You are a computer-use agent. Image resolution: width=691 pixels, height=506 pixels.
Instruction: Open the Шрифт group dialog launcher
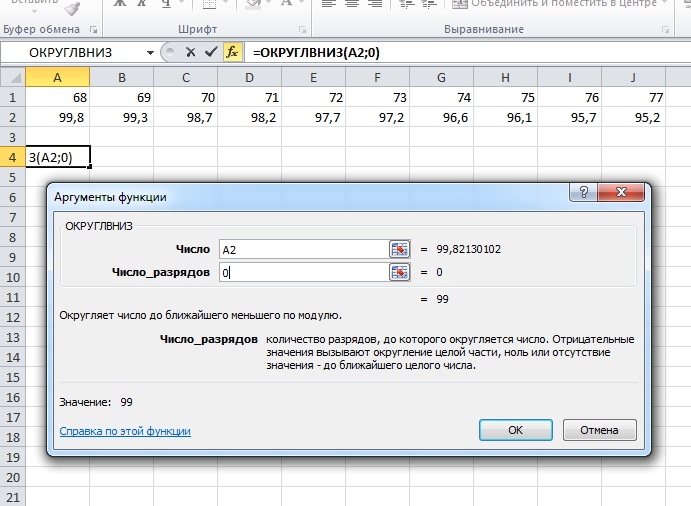pos(302,30)
